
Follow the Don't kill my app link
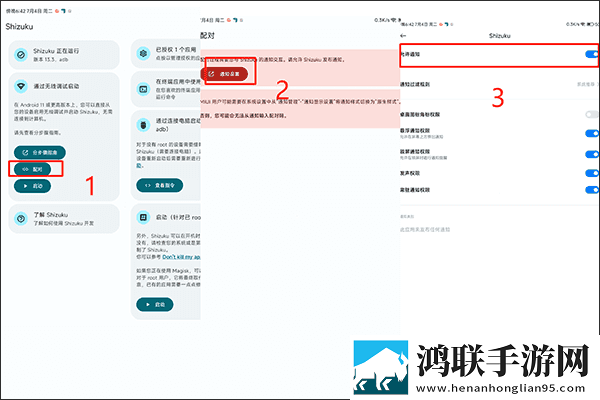tap(181, 257)
